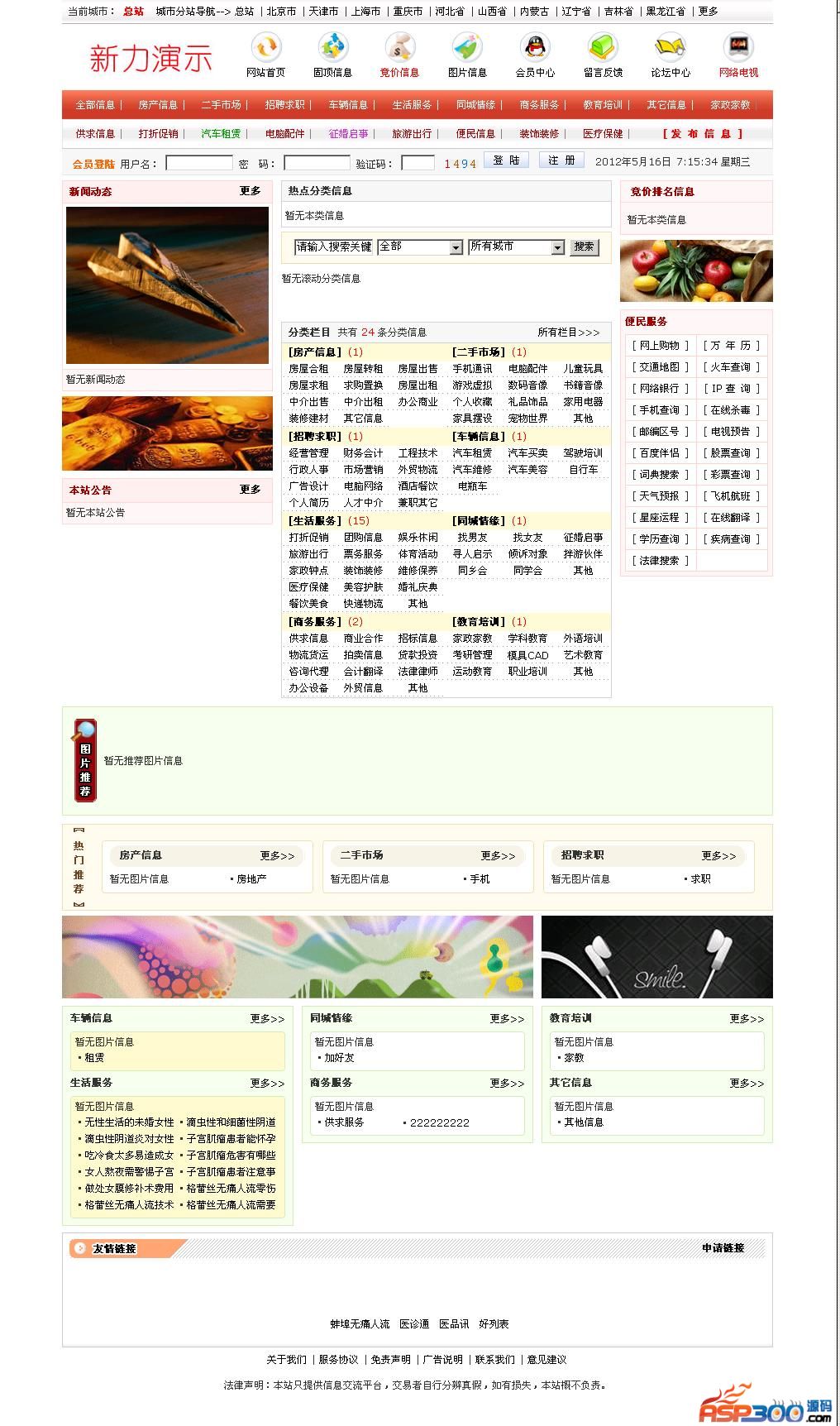Click the search keyword input box
This screenshot has height=1426, width=840.
pos(333,246)
